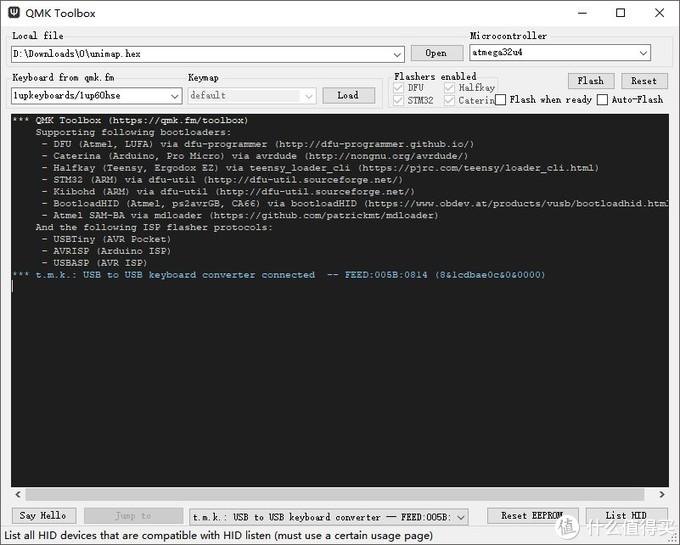Click the t.m.k. USB keyboard converter connected log line
Image resolution: width=680 pixels, height=545 pixels.
(x=278, y=275)
